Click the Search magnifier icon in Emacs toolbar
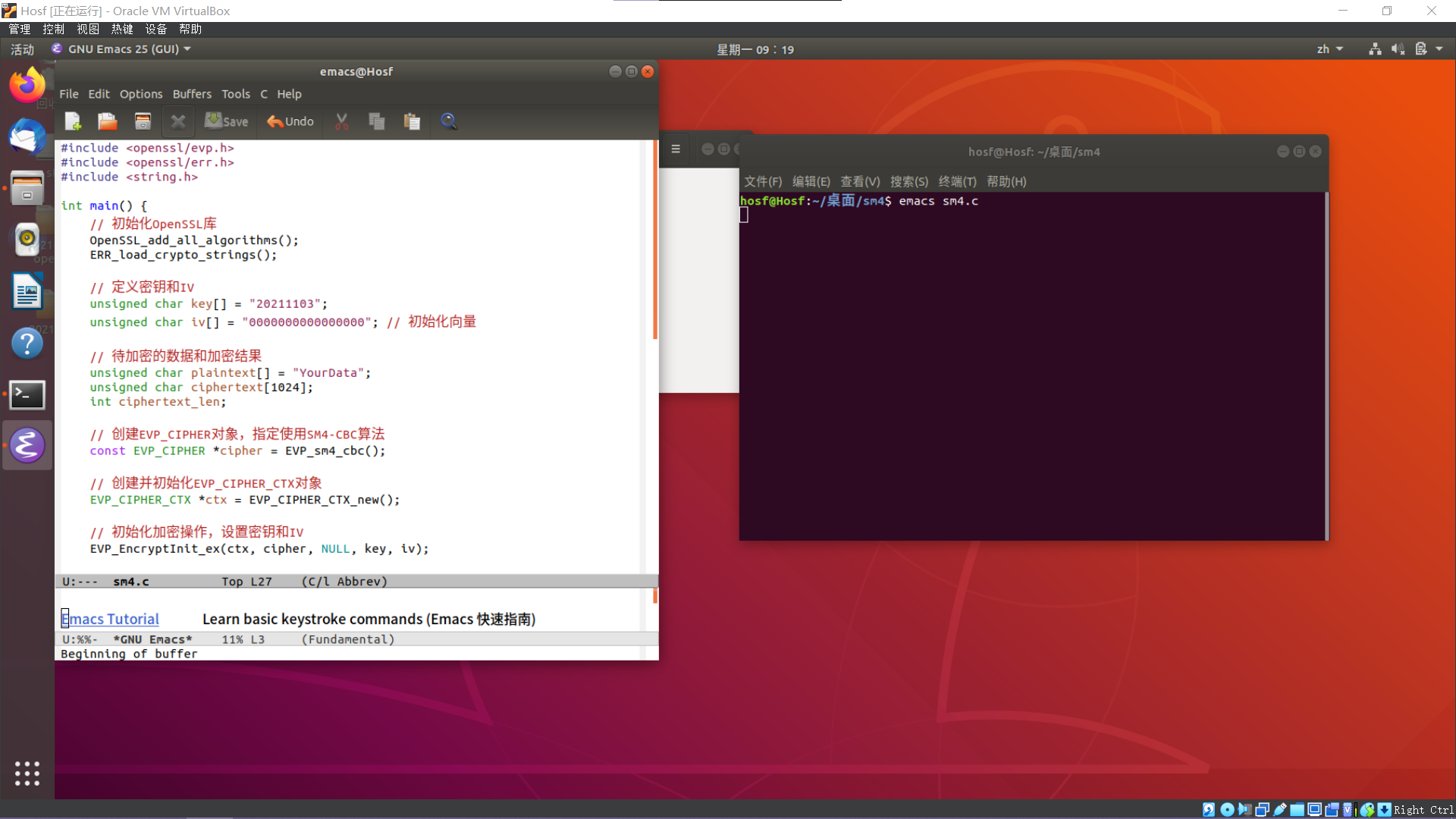 [x=448, y=121]
